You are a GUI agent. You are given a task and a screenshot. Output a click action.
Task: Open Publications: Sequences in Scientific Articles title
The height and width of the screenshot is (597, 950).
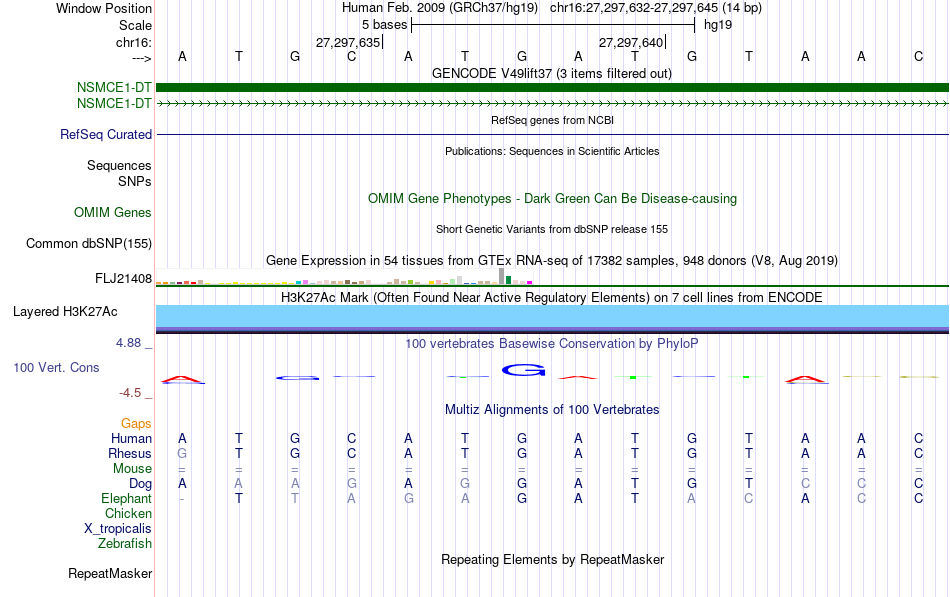(x=552, y=151)
